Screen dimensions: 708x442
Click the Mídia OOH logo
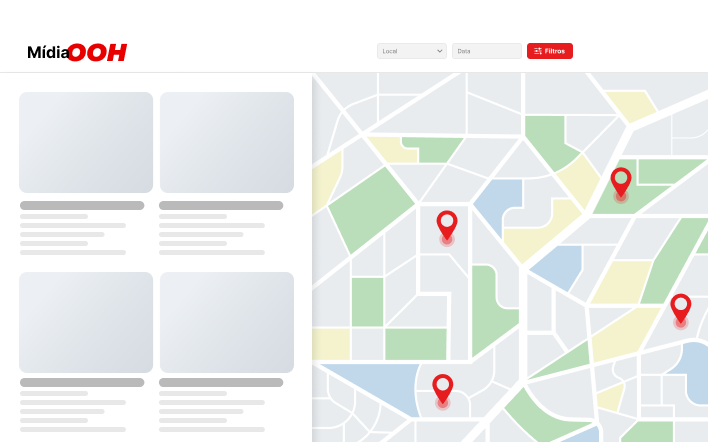coord(77,52)
